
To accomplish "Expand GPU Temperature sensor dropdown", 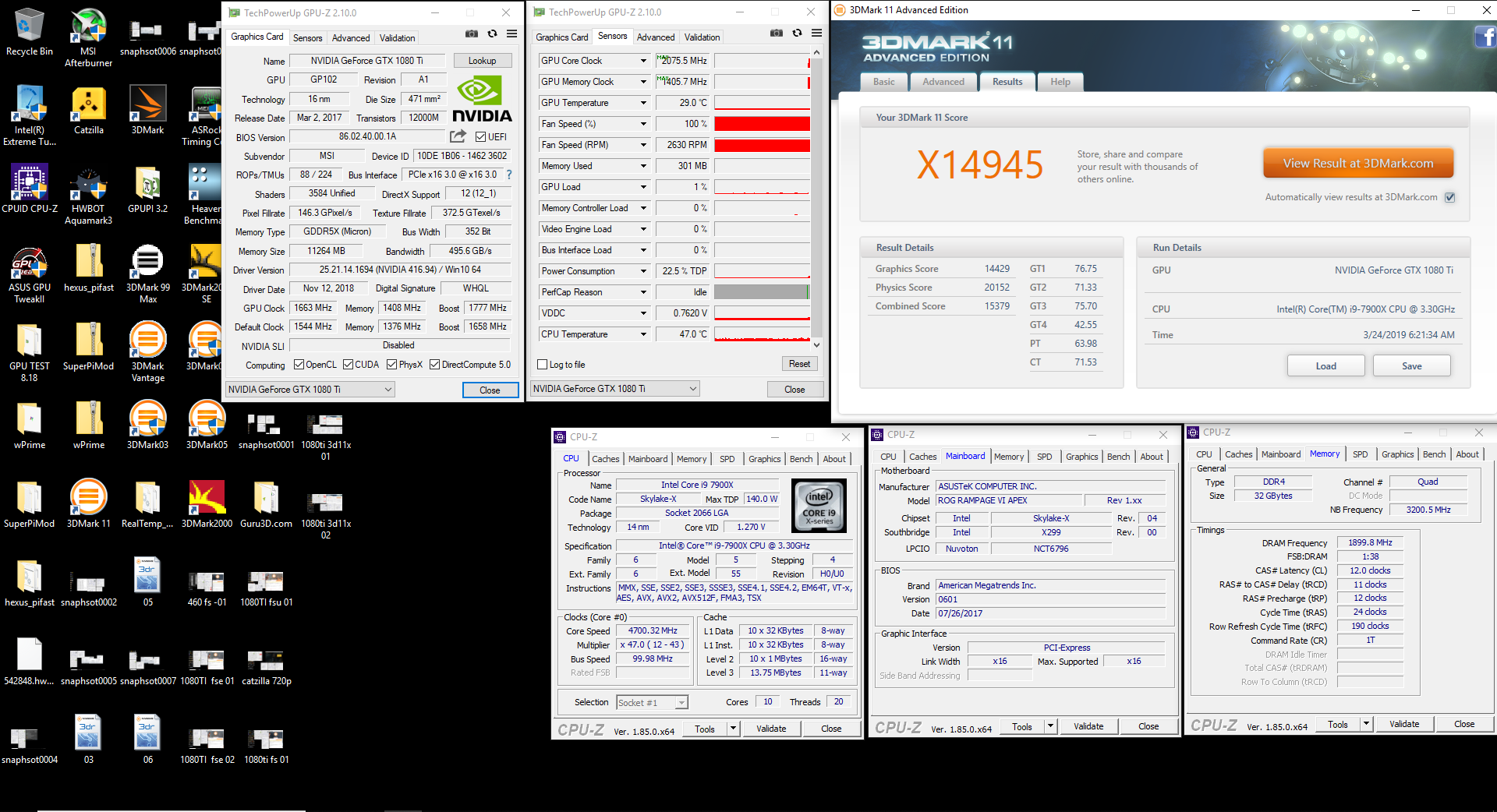I will click(643, 103).
